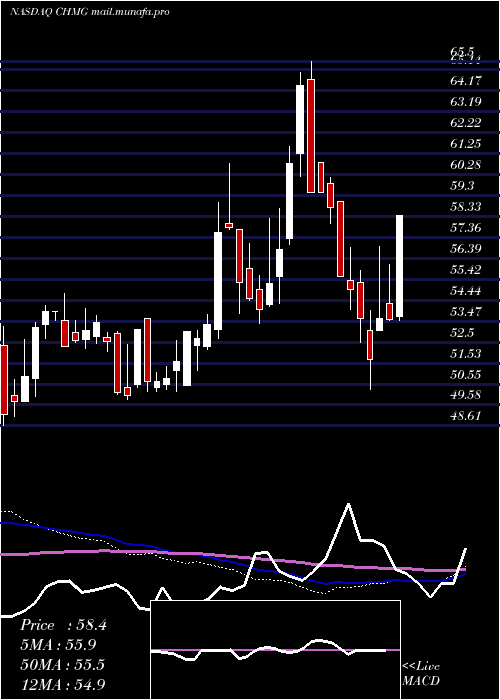Click the 57.36 price axis label
The width and height of the screenshot is (500, 700).
coord(466,228)
